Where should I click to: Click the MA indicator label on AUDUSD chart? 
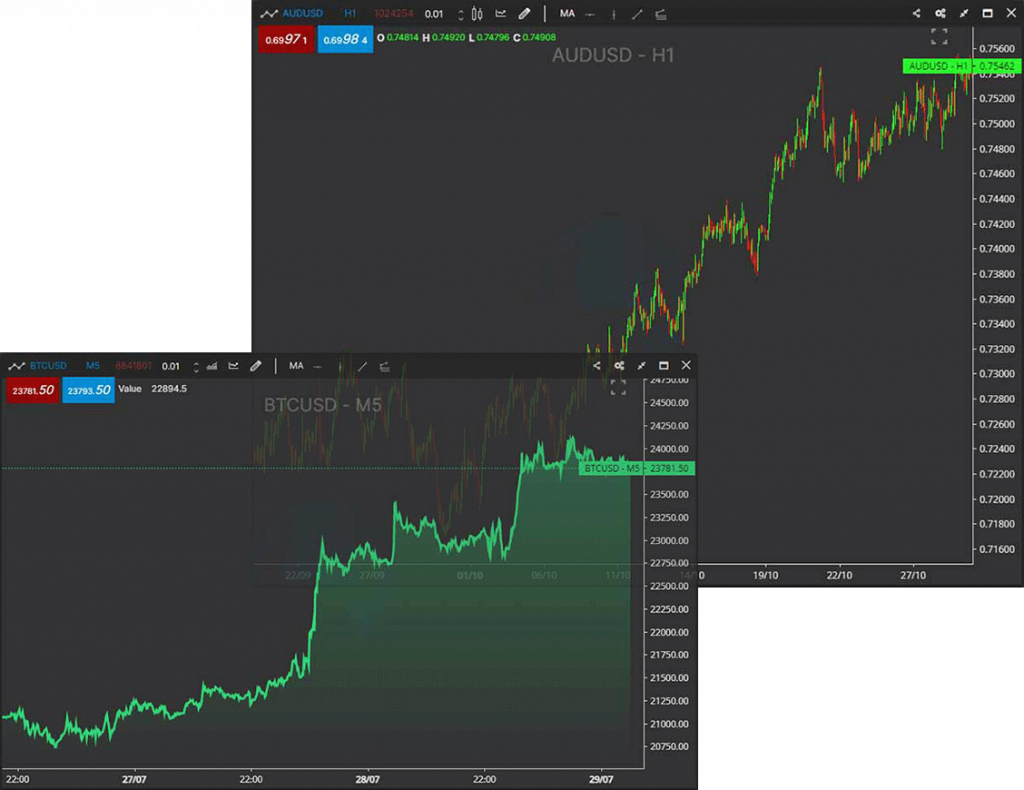pos(567,14)
